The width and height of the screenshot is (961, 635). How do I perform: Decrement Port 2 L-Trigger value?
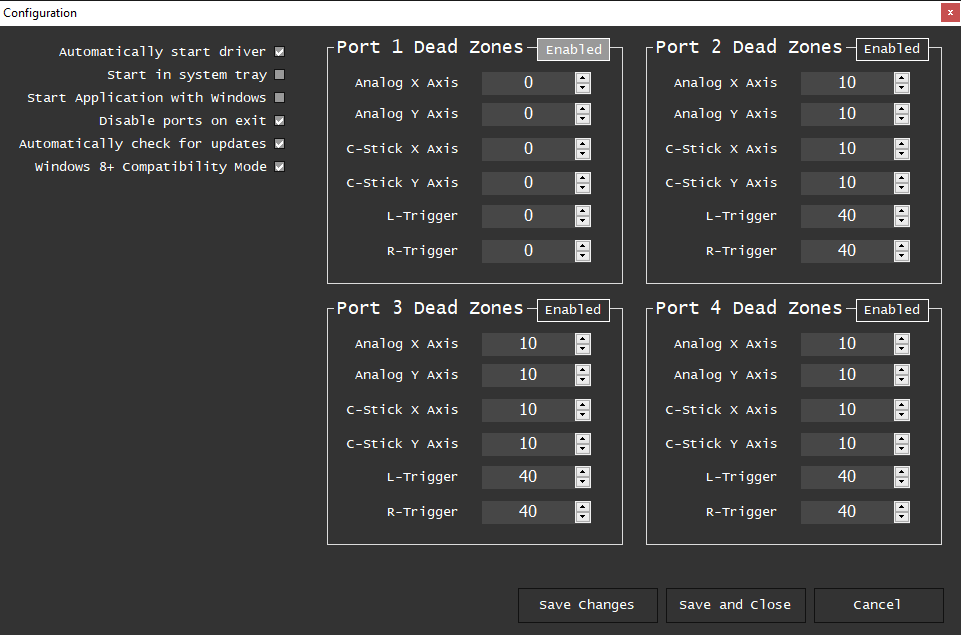pyautogui.click(x=901, y=220)
